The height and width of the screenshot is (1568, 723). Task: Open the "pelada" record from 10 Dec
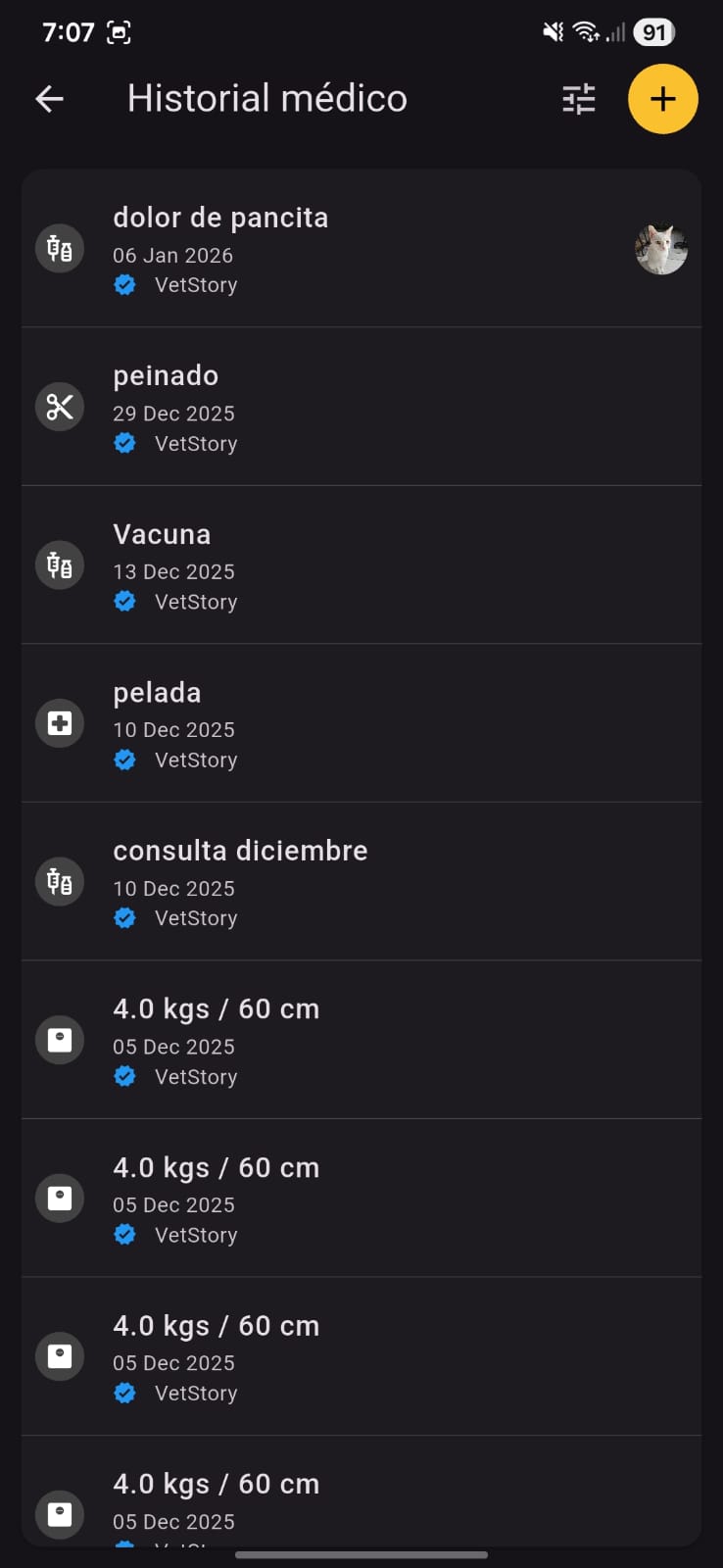pos(157,693)
